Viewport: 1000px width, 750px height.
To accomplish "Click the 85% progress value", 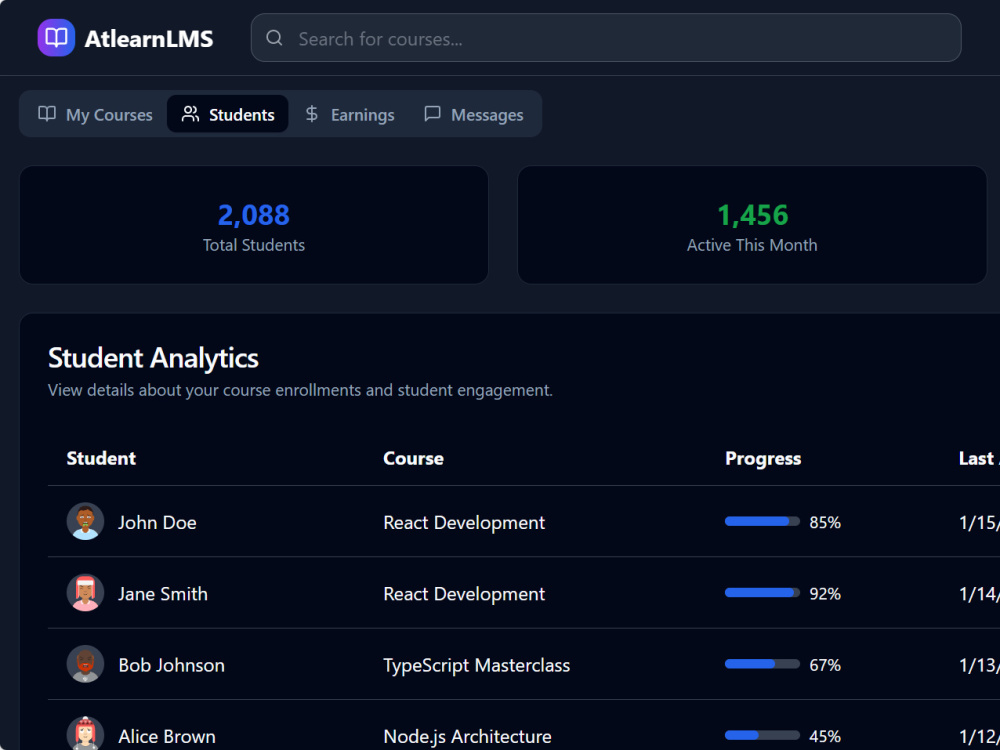I will 825,522.
